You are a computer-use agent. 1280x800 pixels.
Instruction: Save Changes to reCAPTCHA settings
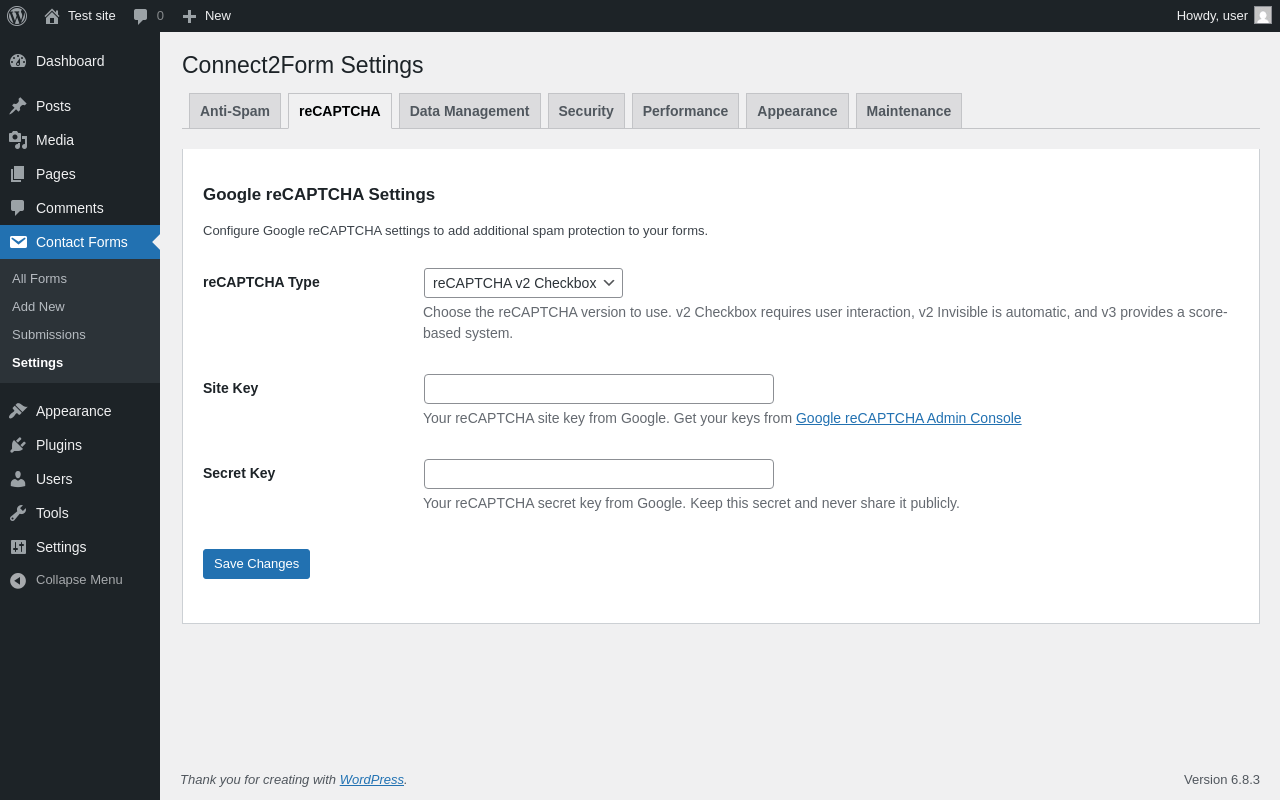pos(256,564)
